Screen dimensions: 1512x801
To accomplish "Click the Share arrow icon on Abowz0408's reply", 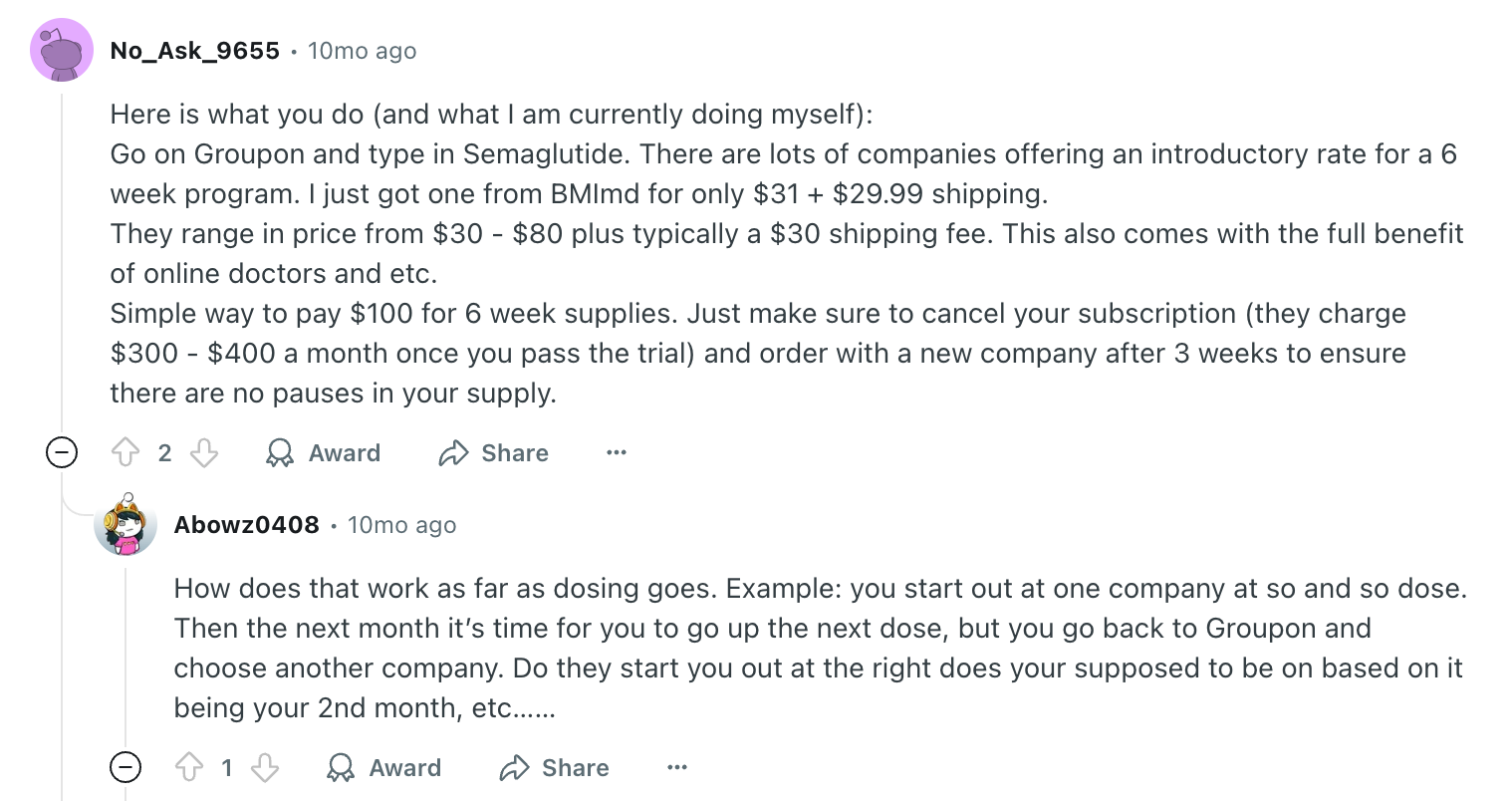I will pos(514,768).
